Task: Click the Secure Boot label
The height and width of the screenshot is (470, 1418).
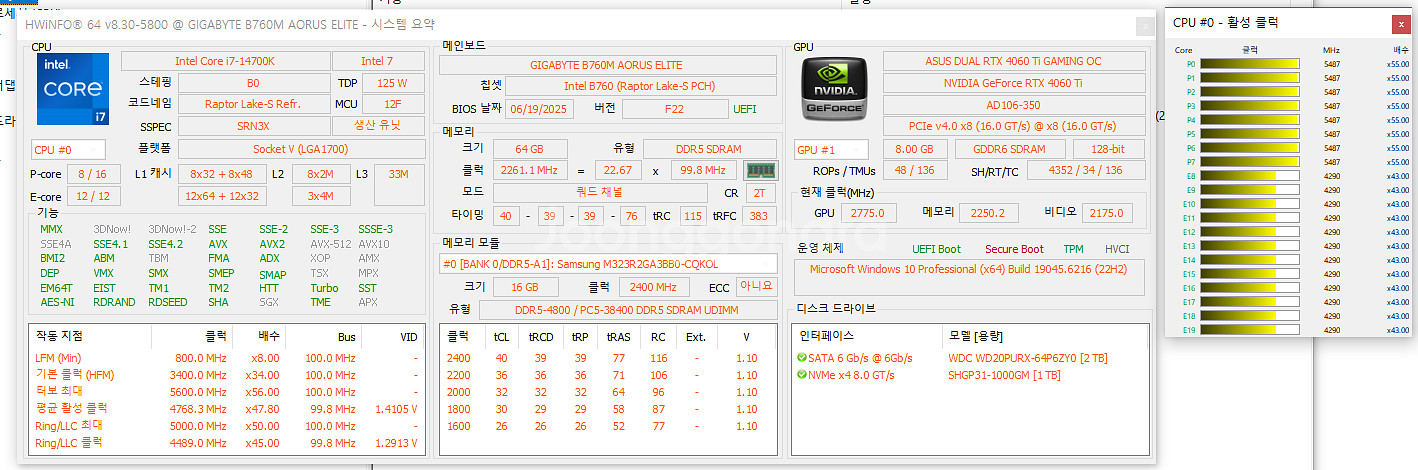Action: tap(1014, 249)
